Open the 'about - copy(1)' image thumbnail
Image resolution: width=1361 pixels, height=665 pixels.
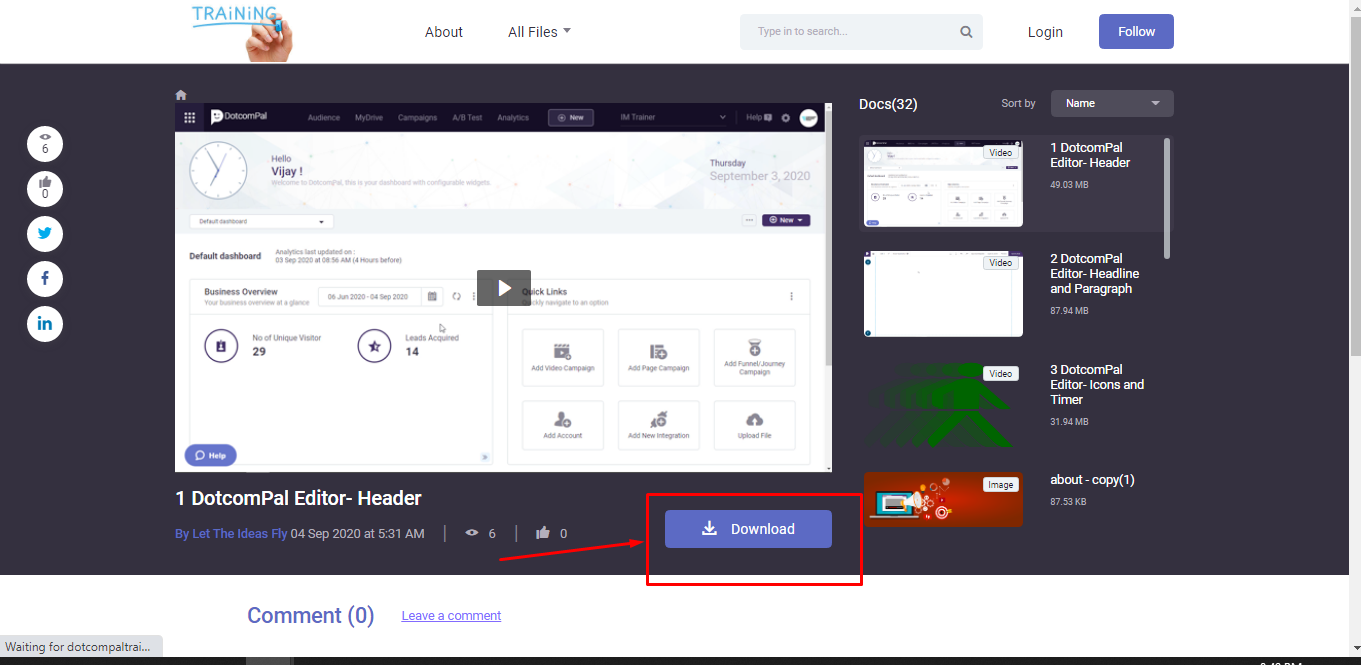[x=943, y=500]
